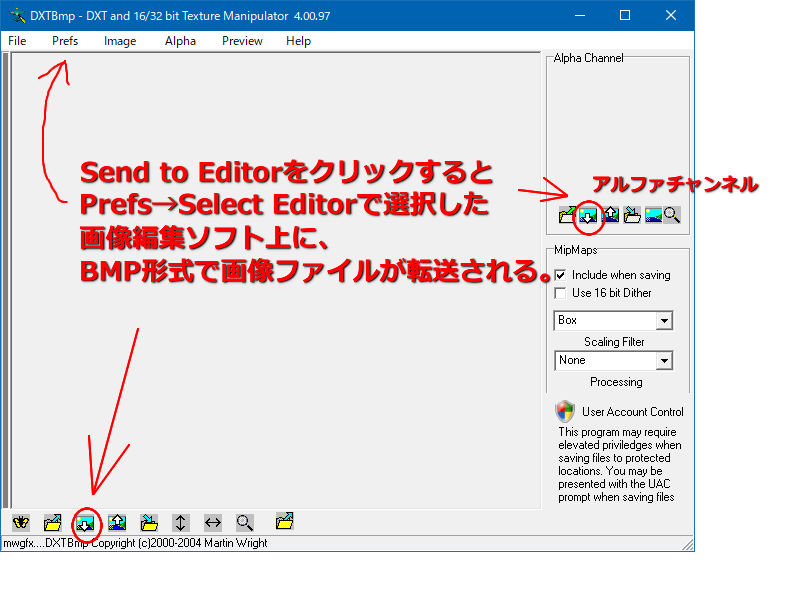The height and width of the screenshot is (600, 800).
Task: Minimize the DXTBmp window
Action: coord(580,15)
